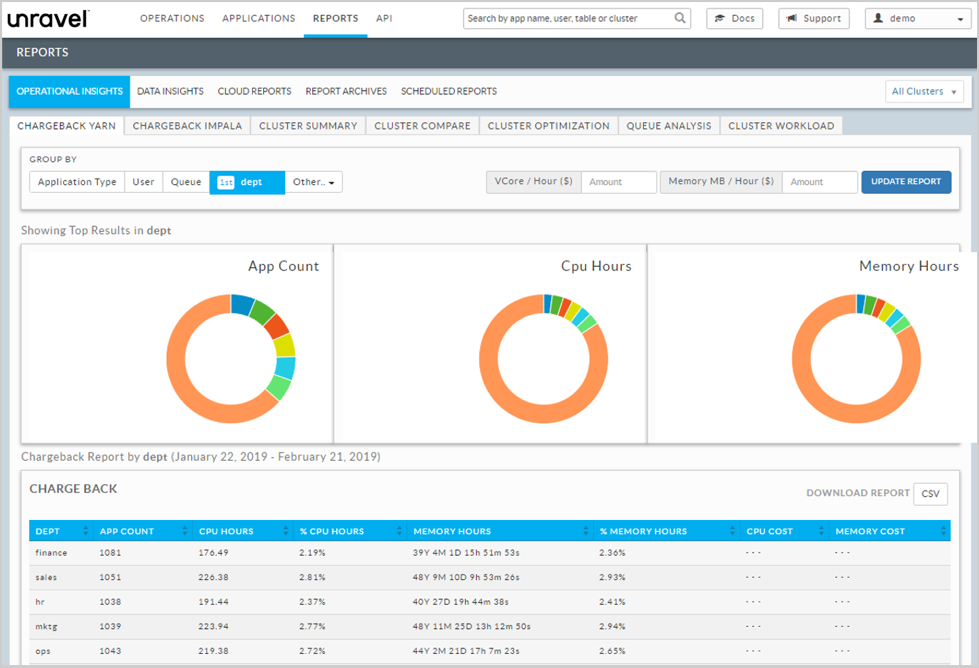Screen dimensions: 979x668
Task: Open Docs using the paper-plane icon
Action: click(x=717, y=18)
